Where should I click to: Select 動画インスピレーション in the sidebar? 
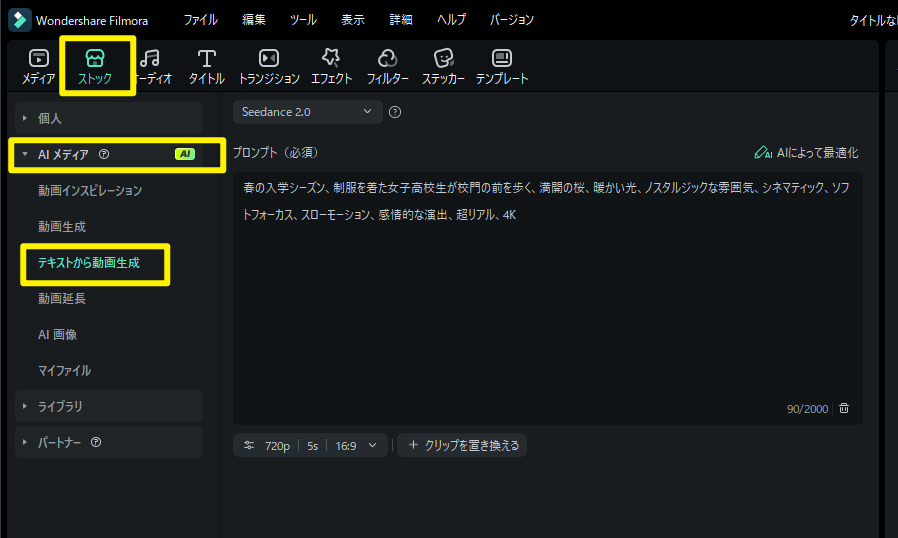90,191
